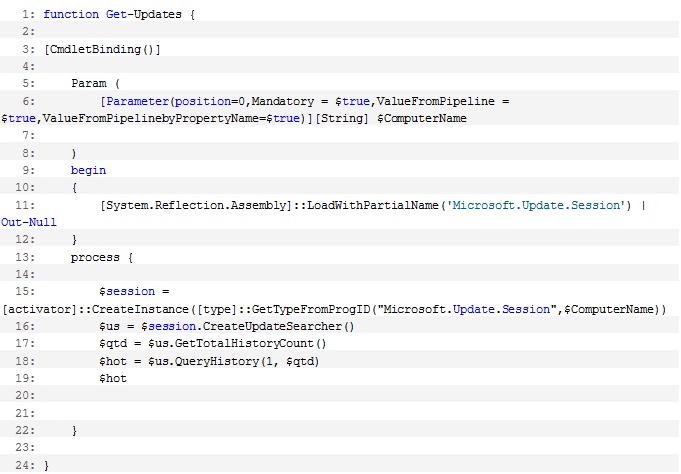Screen dimensions: 681x474
Task: Click line number 12 in the gutter
Action: coord(26,240)
